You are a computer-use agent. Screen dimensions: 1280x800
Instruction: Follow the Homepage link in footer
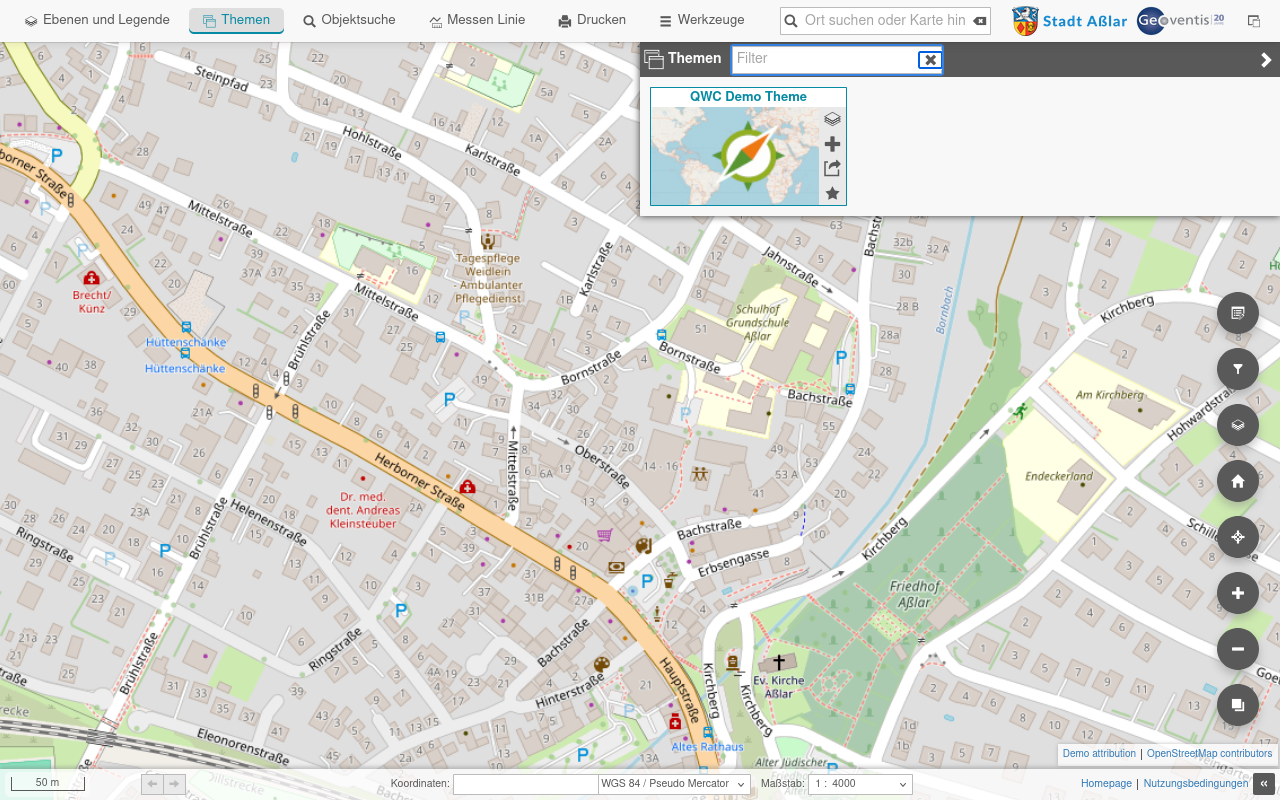(x=1106, y=784)
